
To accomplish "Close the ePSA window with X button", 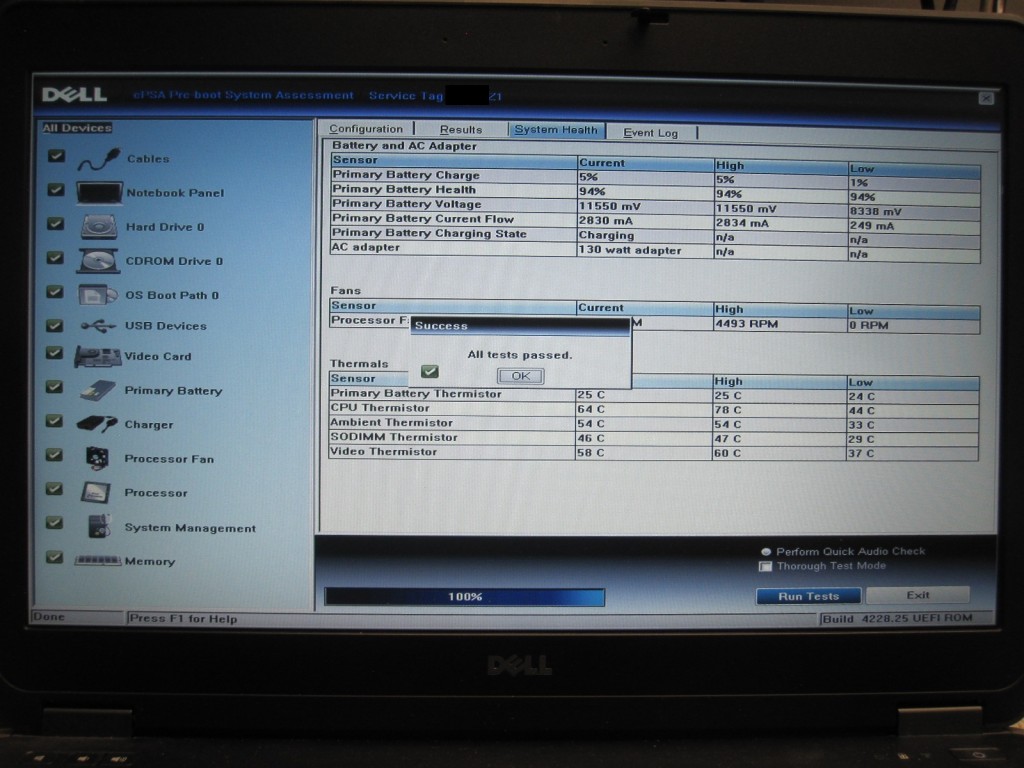I will (986, 98).
